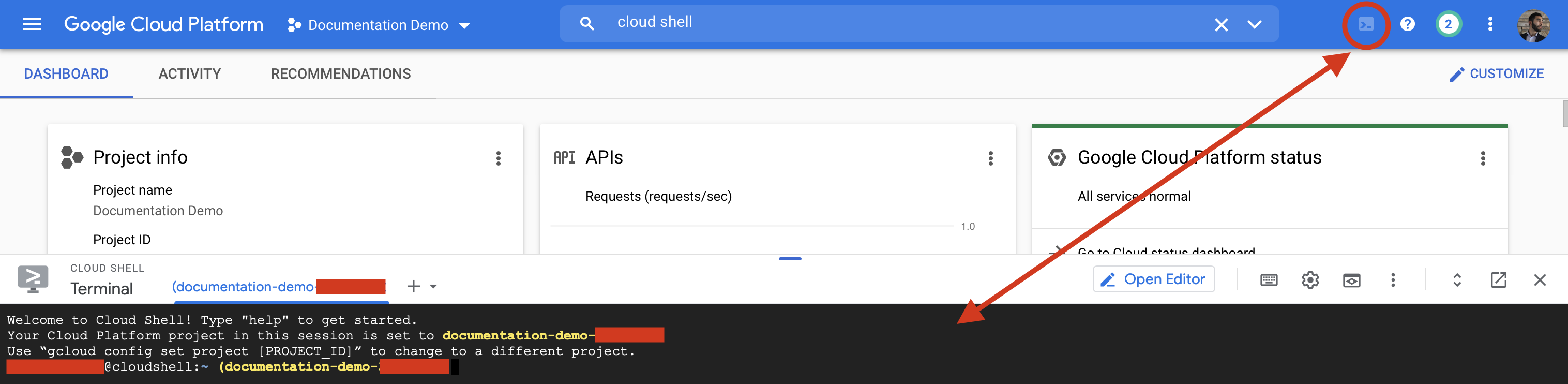Image resolution: width=1568 pixels, height=384 pixels.
Task: Clear the search box text
Action: [x=1220, y=24]
